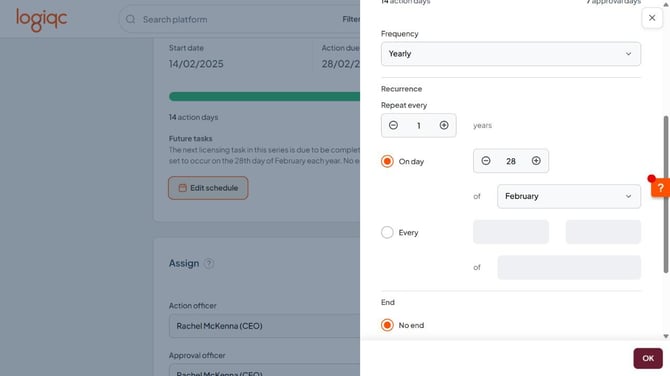Open the Action officer Rachel McKenna dropdown
The height and width of the screenshot is (376, 670).
(264, 326)
